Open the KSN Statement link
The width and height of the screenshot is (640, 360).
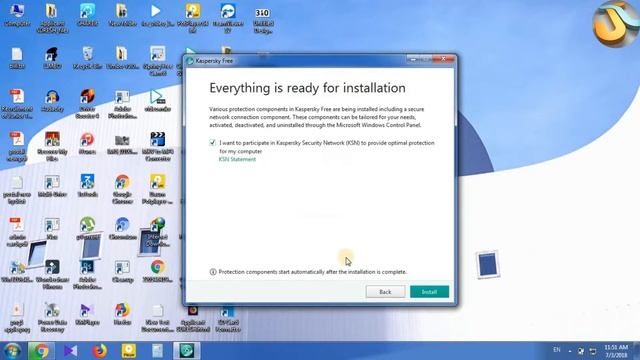(237, 159)
